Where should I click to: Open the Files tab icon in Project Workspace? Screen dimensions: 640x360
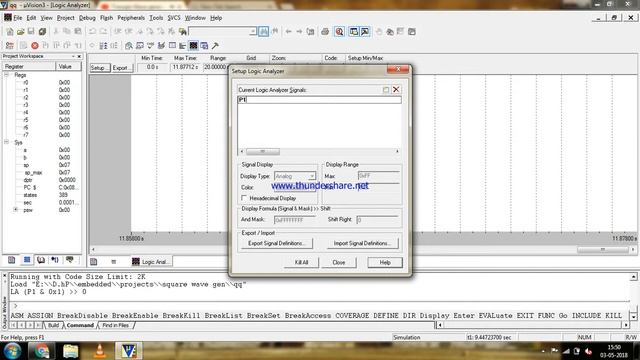pos(11,260)
